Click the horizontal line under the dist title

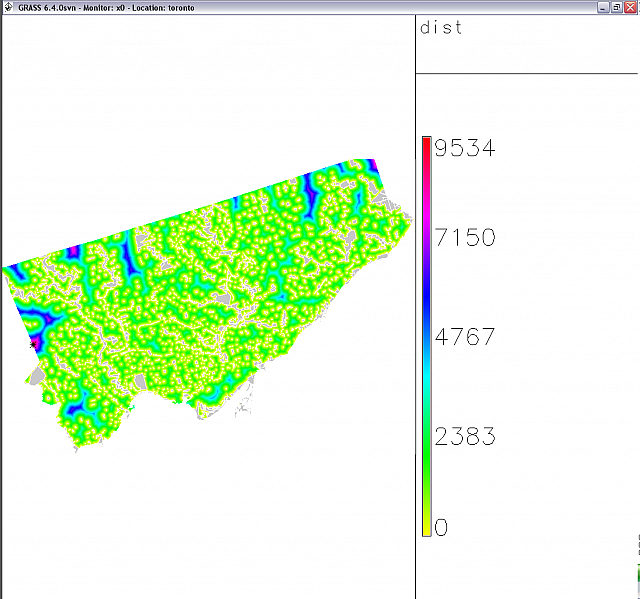tap(527, 73)
